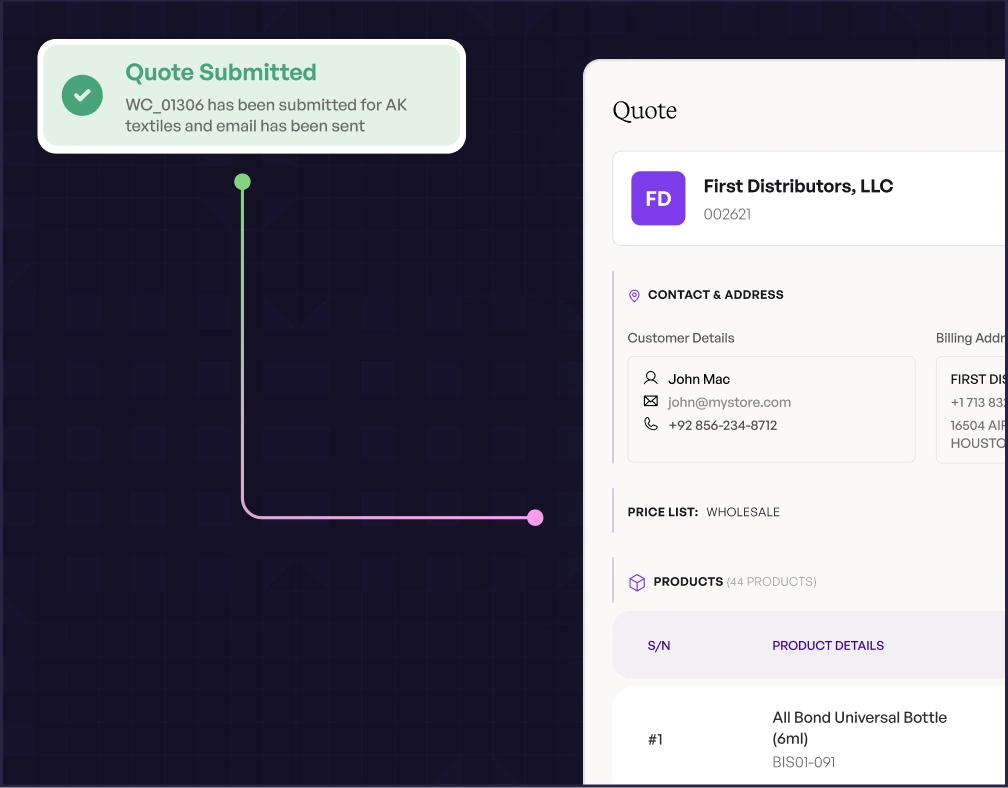This screenshot has width=1008, height=788.
Task: Click the +92 856-234-8712 phone number
Action: click(x=722, y=425)
